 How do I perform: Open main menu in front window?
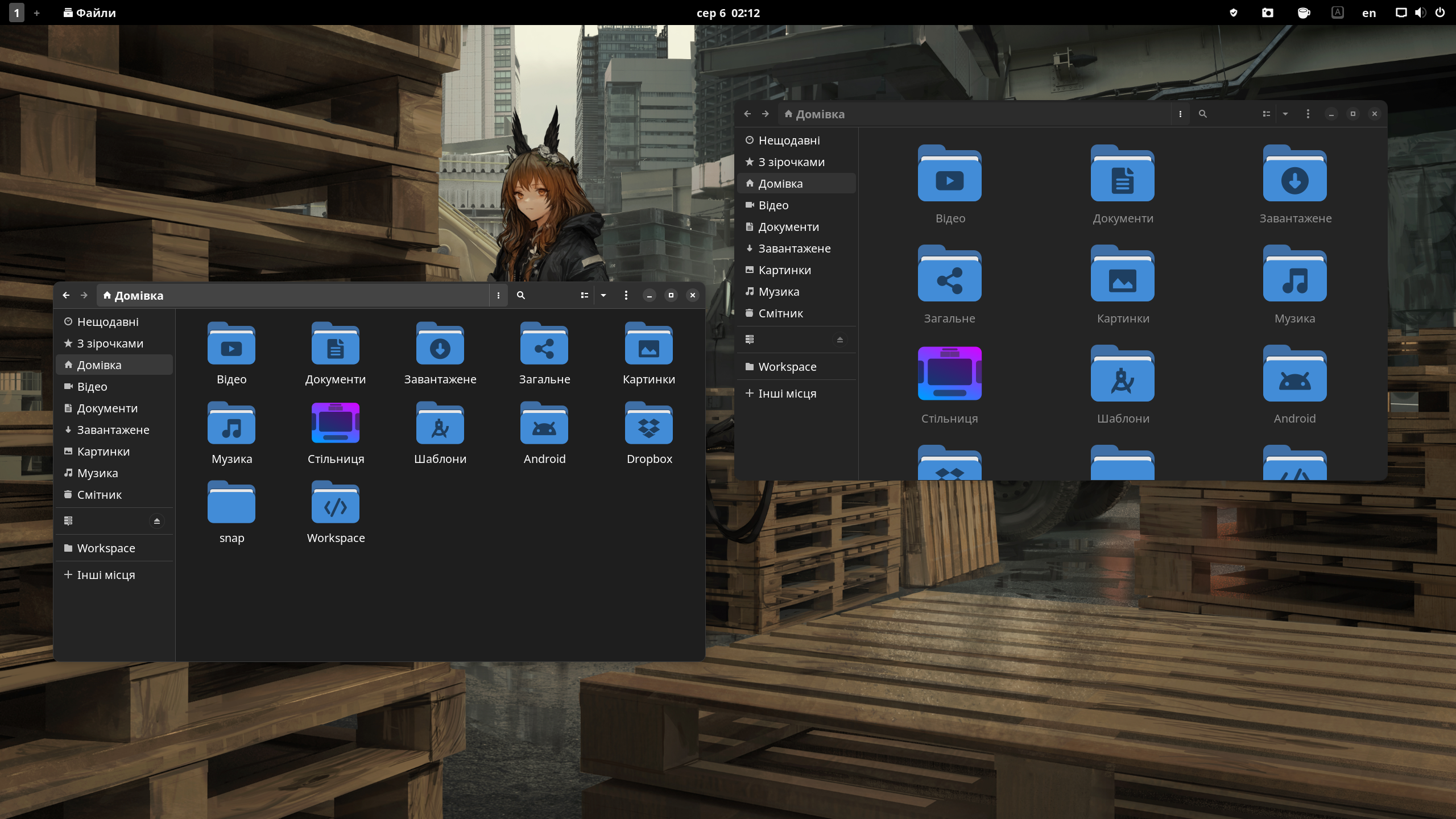pyautogui.click(x=626, y=295)
